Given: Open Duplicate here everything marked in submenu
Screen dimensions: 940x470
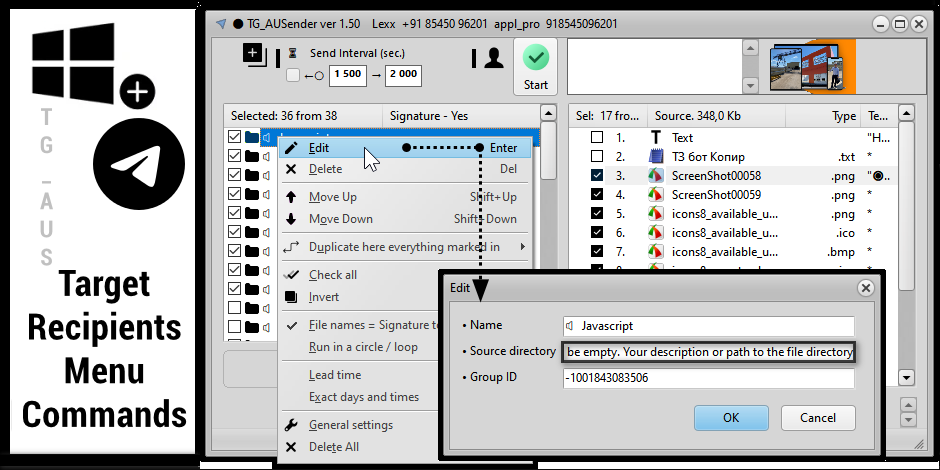Looking at the screenshot, I should point(405,247).
